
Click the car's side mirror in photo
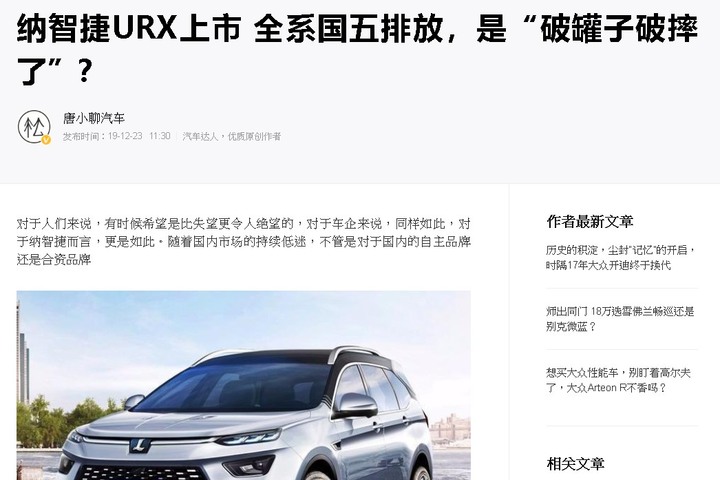point(357,406)
